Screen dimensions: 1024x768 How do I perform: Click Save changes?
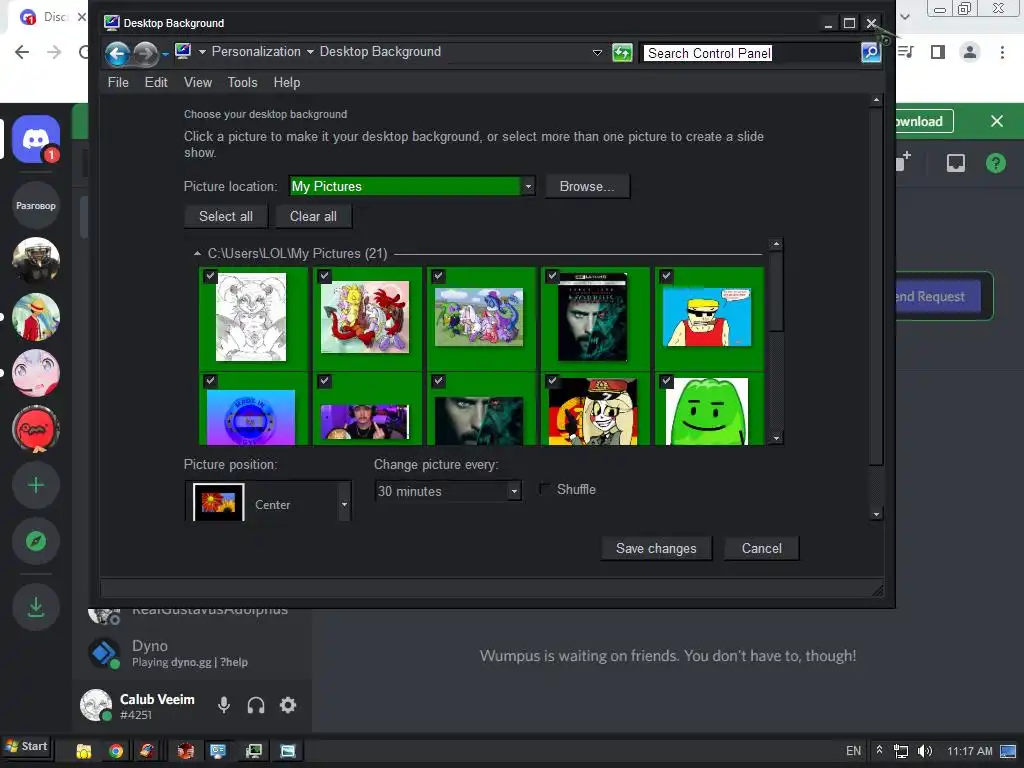[656, 549]
